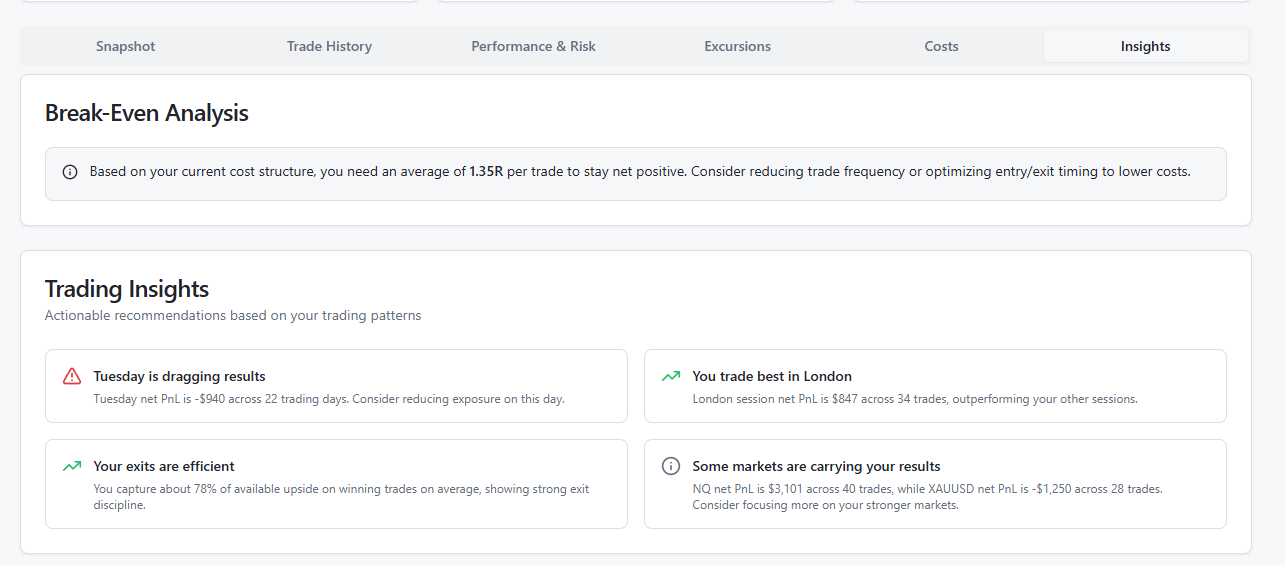Click the 1.35R break-even info banner
The width and height of the screenshot is (1285, 565).
(x=636, y=174)
